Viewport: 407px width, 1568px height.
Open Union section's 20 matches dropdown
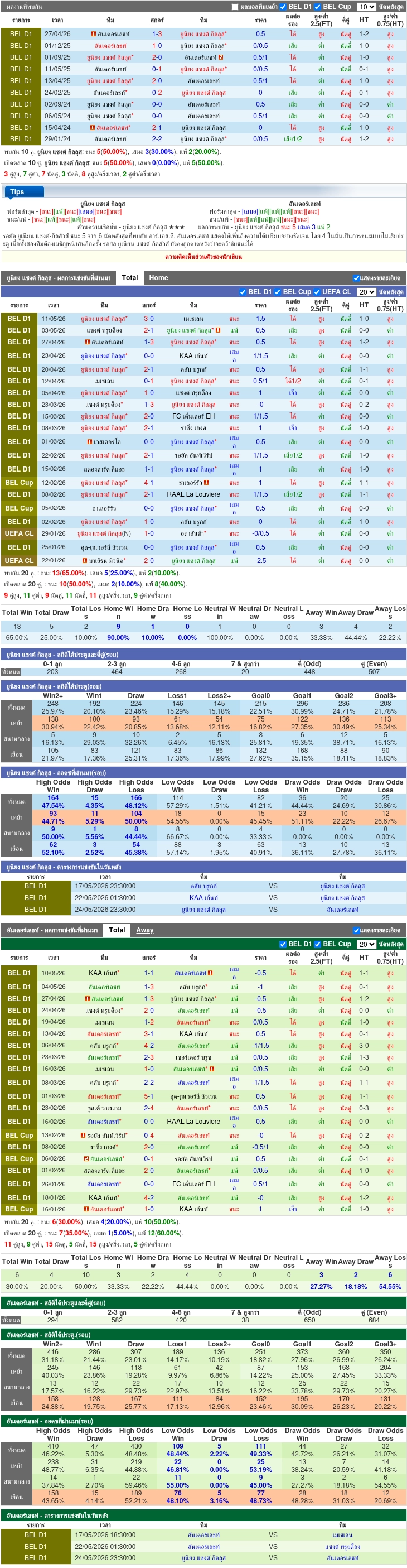(366, 292)
